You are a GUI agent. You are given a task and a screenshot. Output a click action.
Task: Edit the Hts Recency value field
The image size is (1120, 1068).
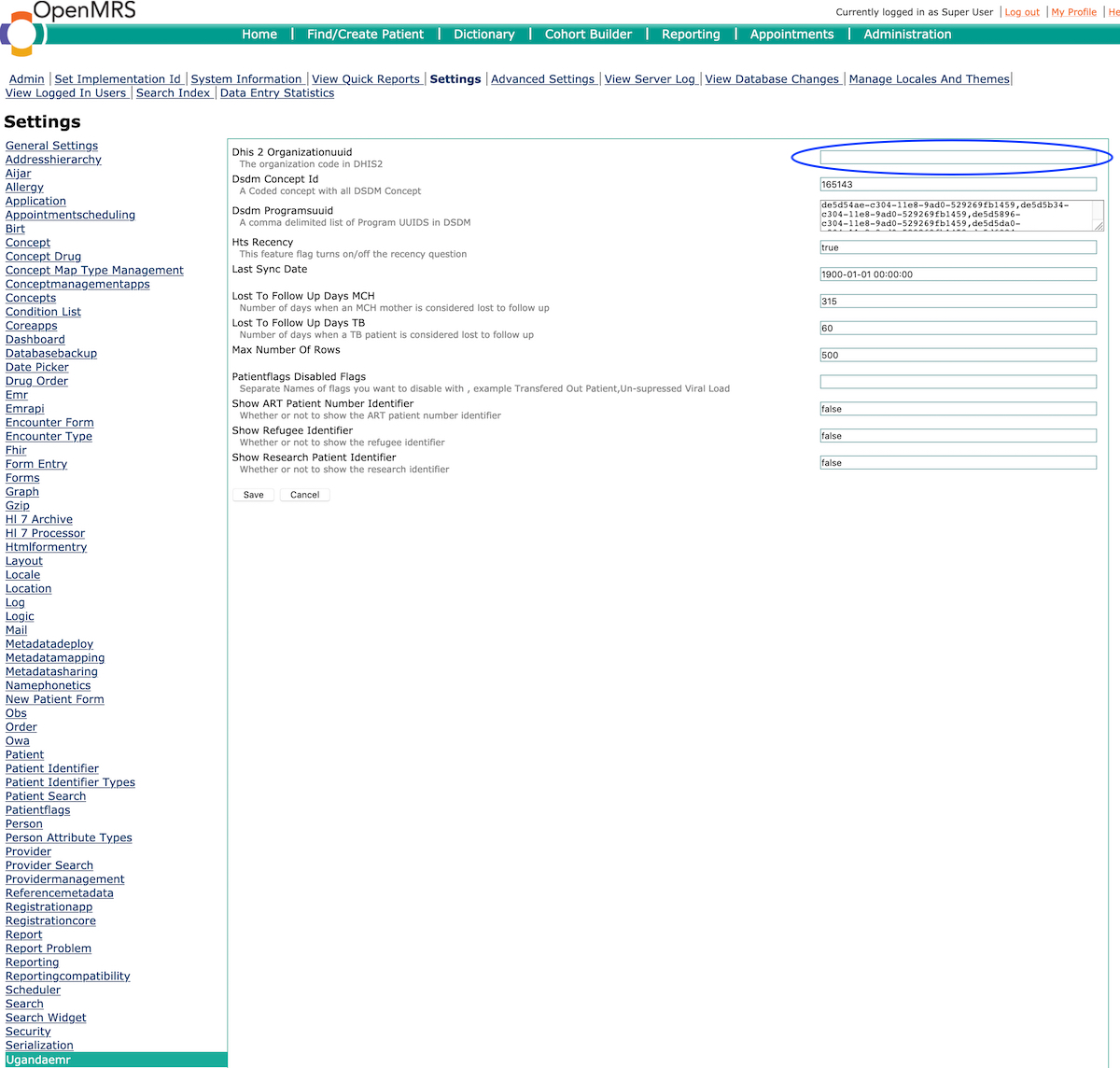tap(958, 247)
